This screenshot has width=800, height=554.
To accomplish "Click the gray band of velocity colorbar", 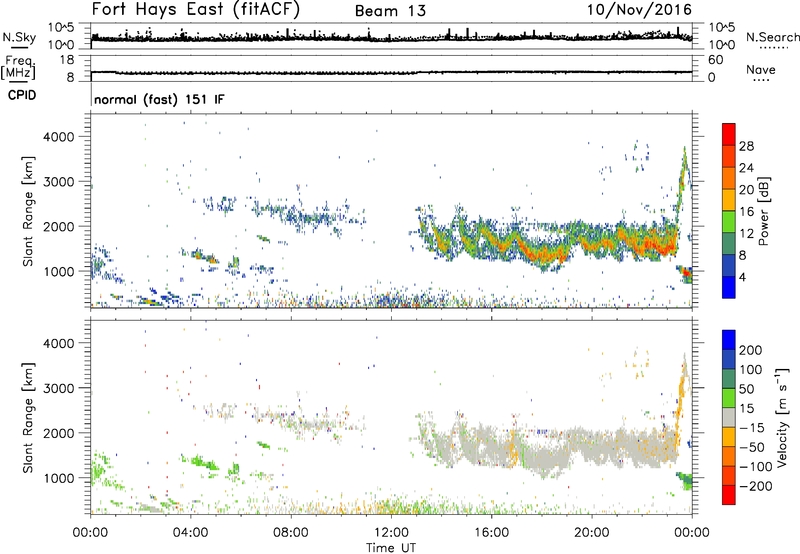I will [729, 417].
